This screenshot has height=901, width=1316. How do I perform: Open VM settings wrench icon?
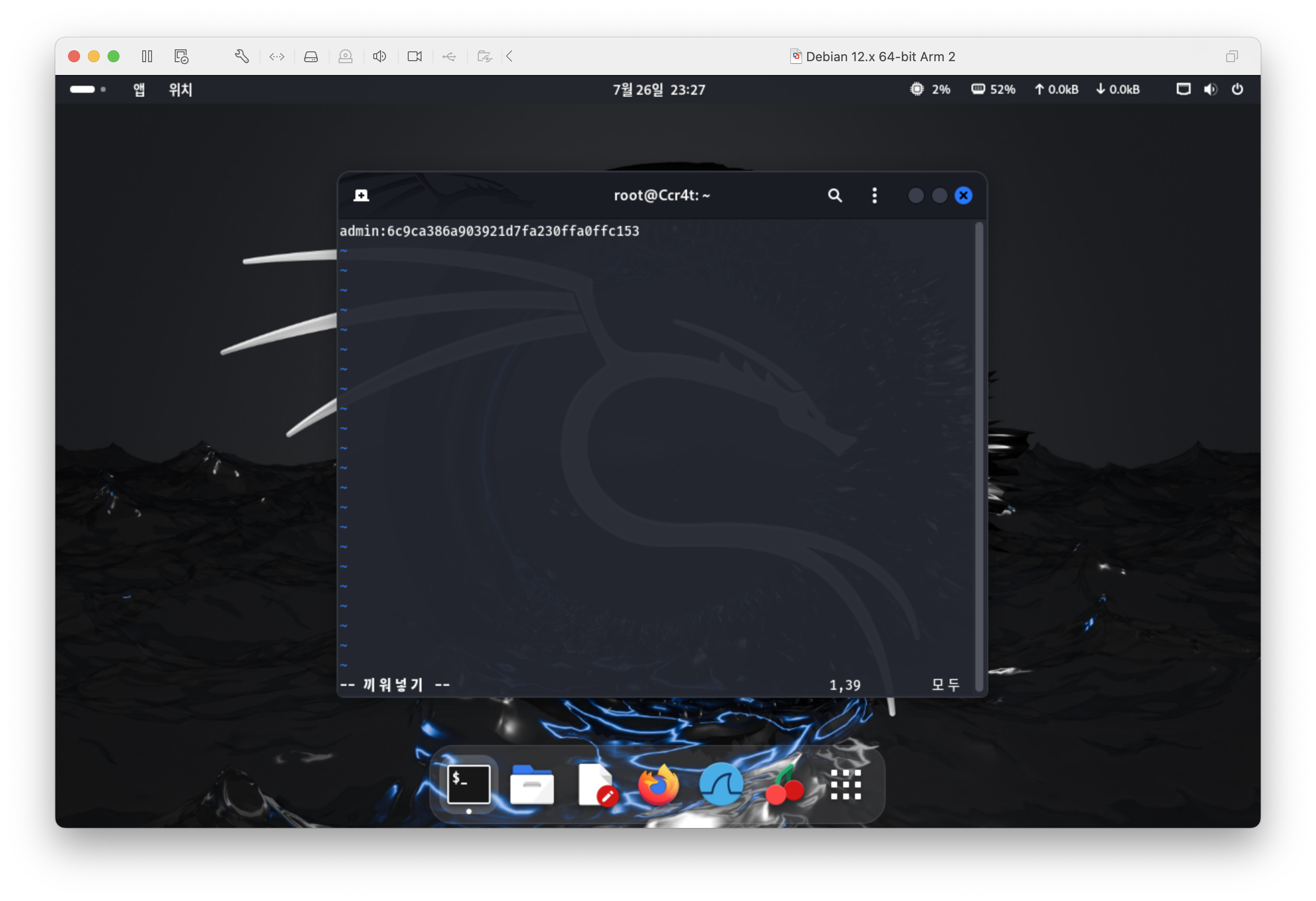pyautogui.click(x=242, y=56)
